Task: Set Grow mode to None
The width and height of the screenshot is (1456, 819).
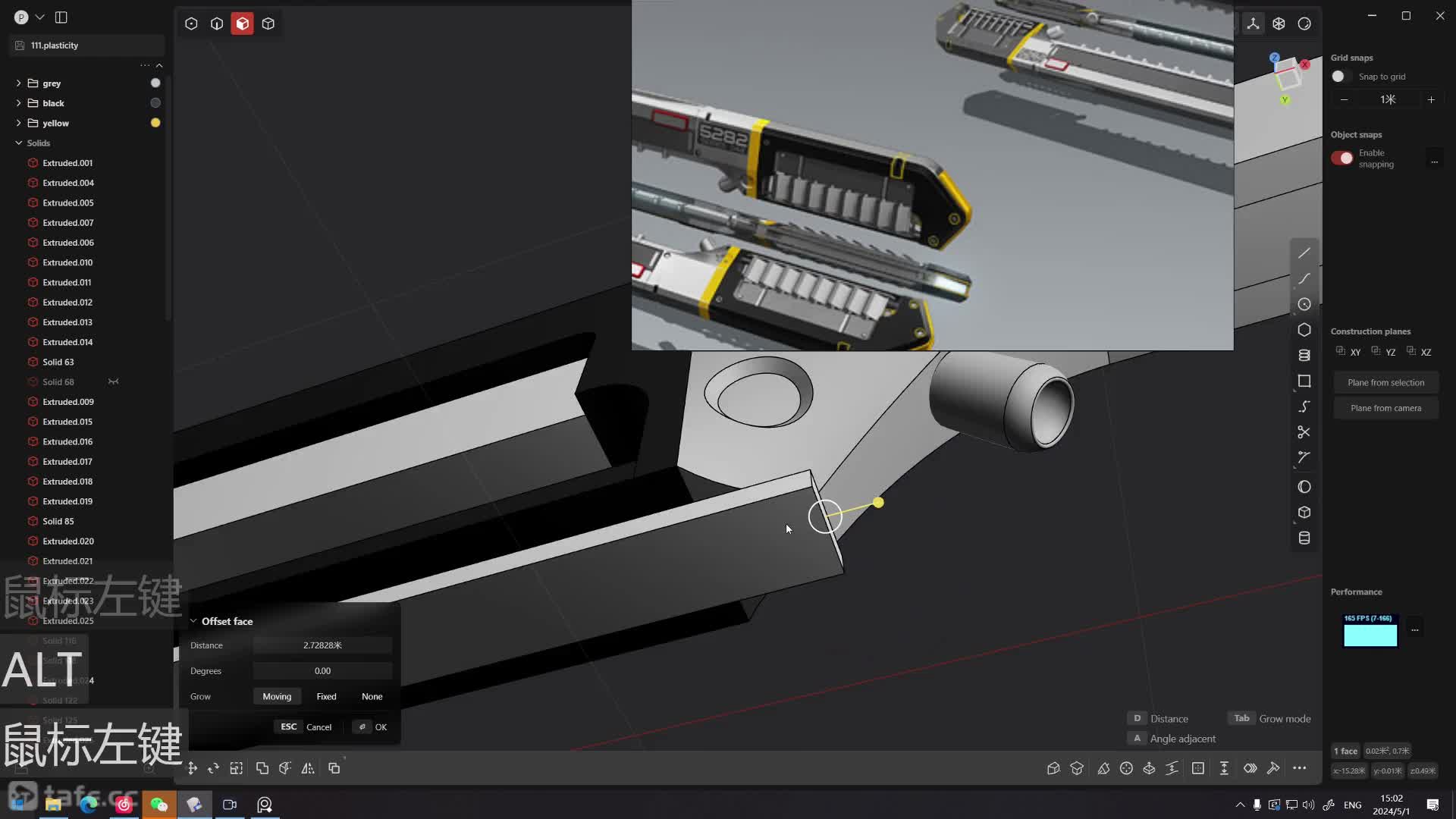Action: [x=372, y=696]
